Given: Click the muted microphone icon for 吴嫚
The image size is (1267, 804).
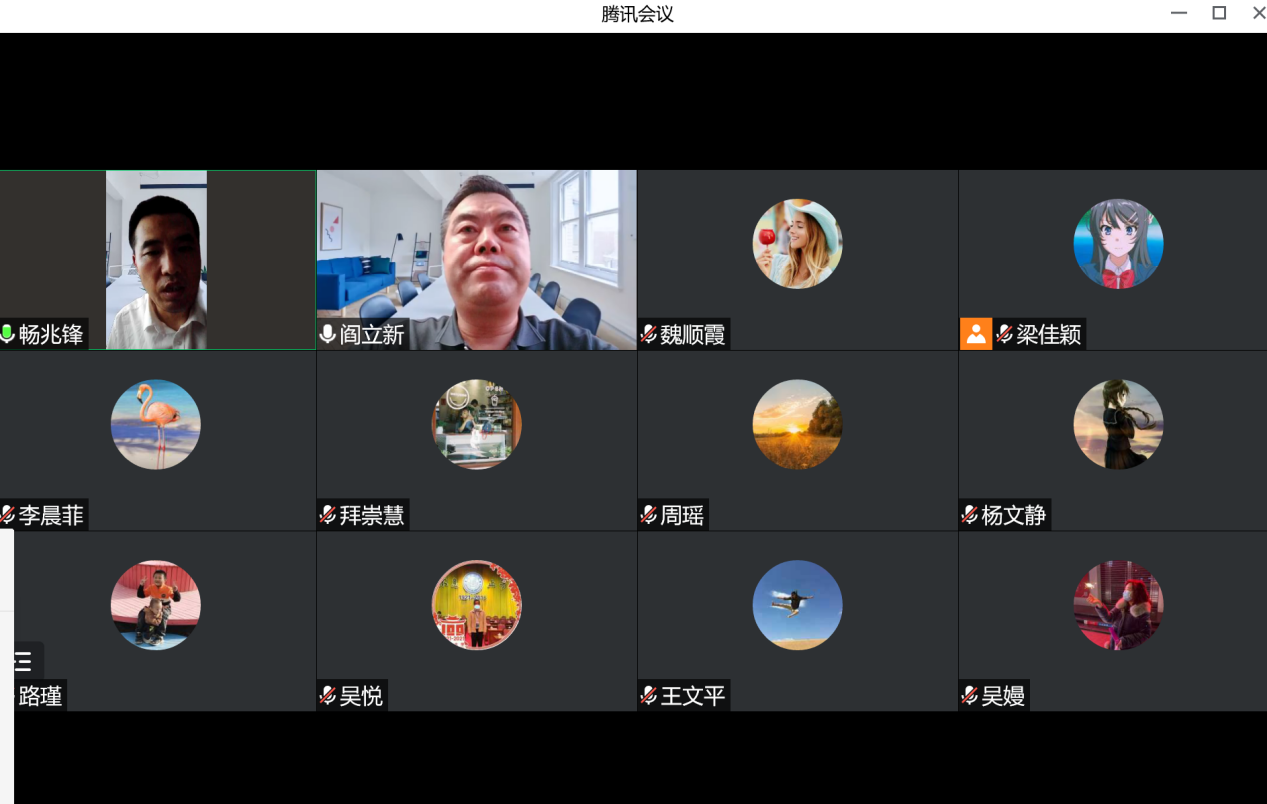Looking at the screenshot, I should [969, 695].
